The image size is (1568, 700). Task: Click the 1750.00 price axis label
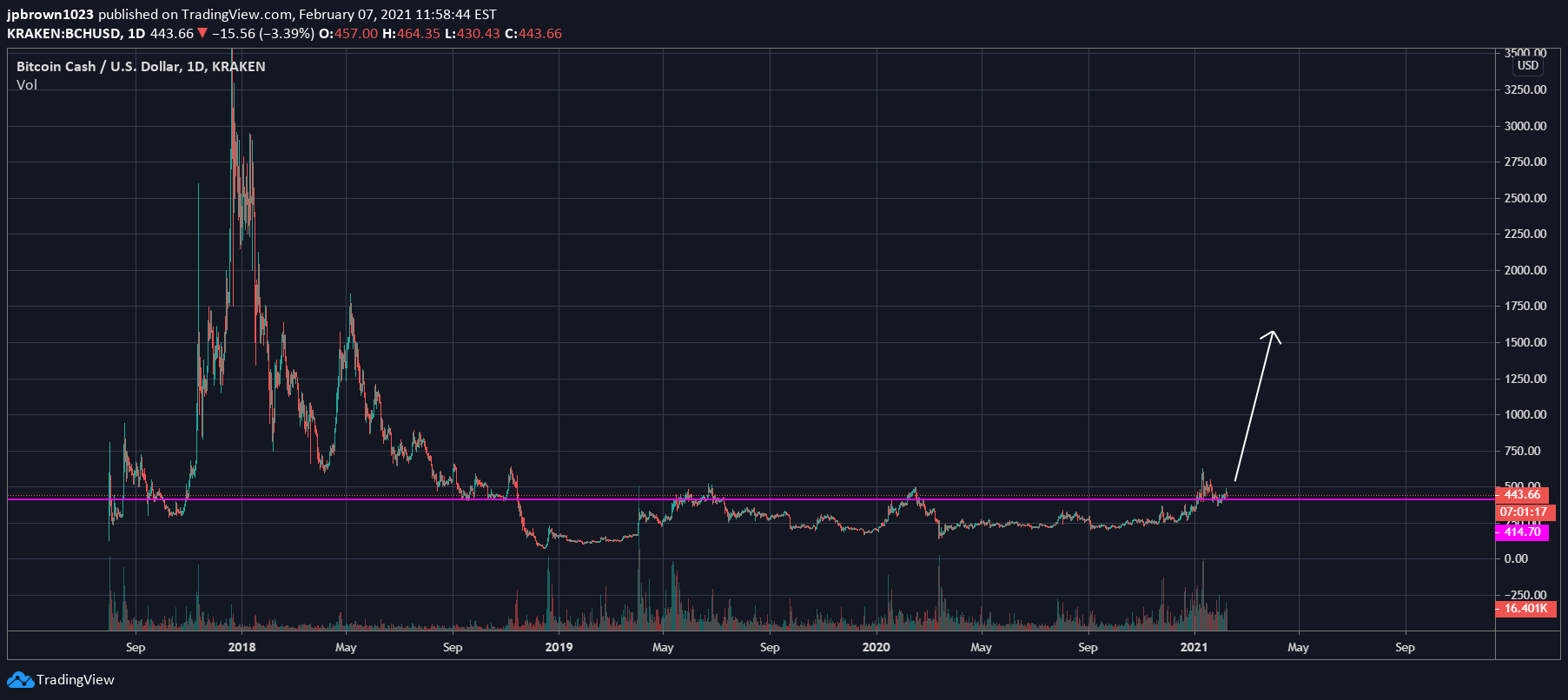(x=1525, y=306)
